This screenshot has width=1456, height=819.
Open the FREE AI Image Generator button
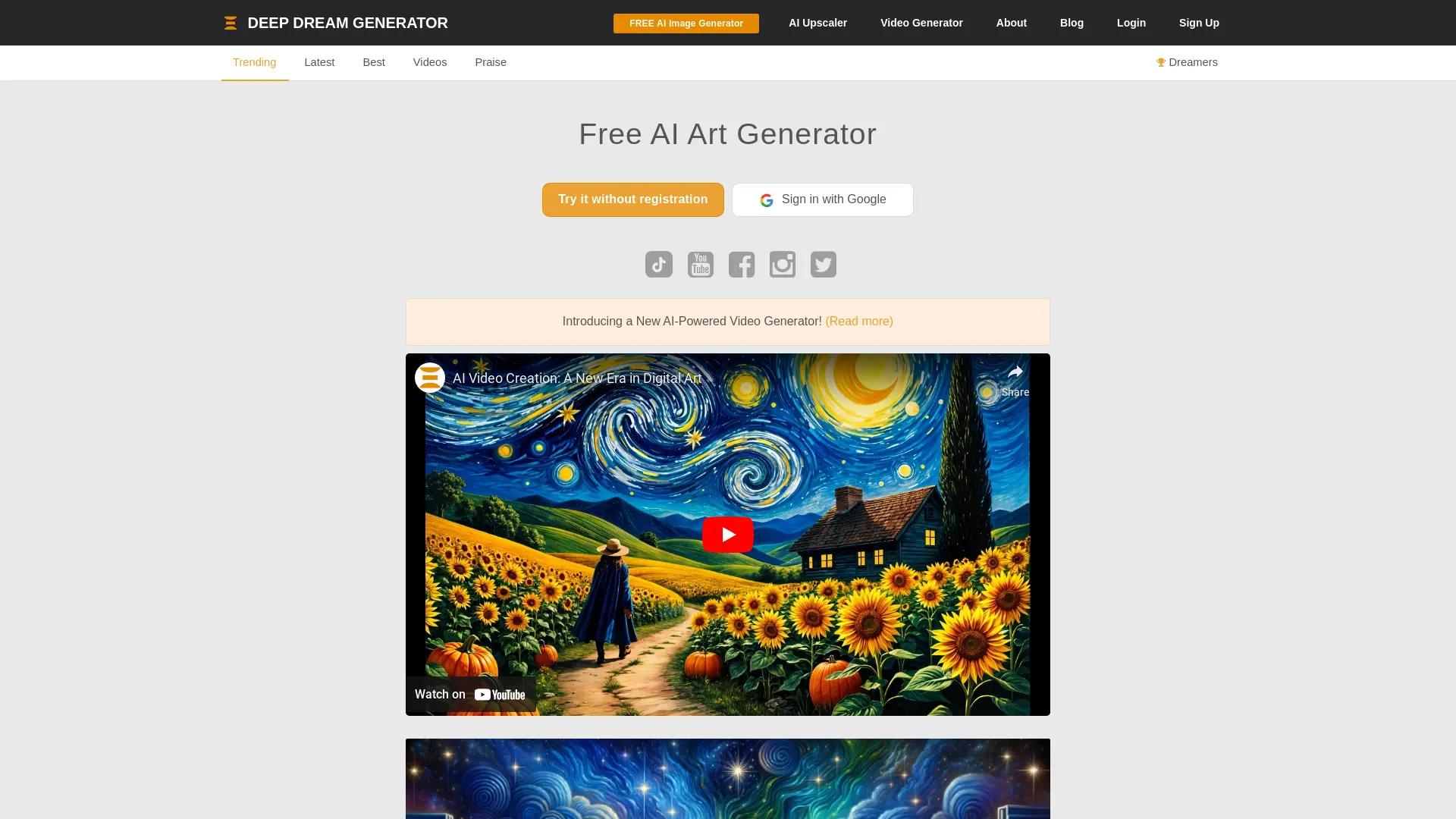click(x=686, y=24)
